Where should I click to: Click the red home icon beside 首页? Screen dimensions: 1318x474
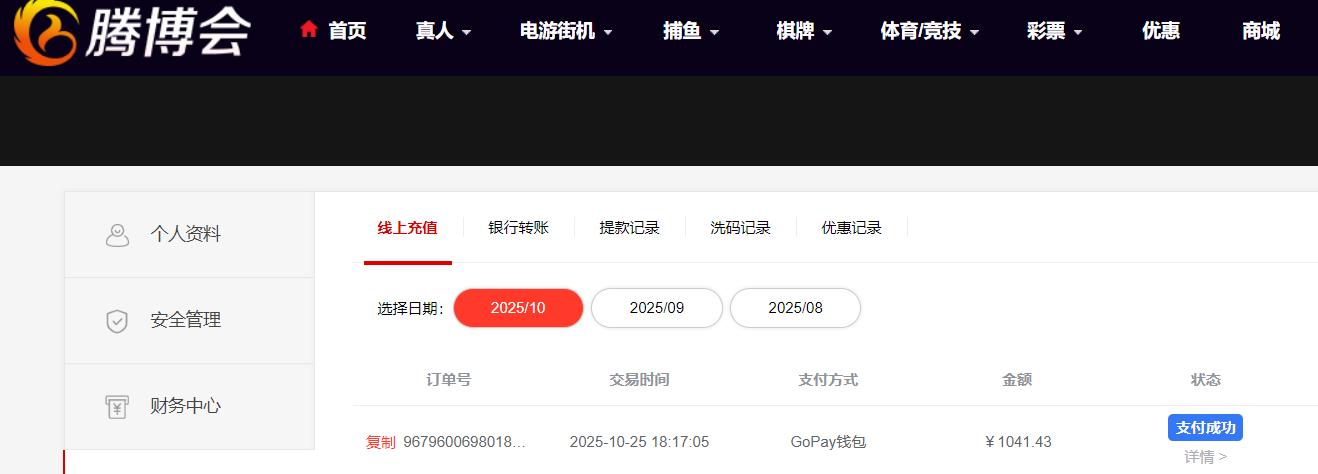pyautogui.click(x=309, y=29)
